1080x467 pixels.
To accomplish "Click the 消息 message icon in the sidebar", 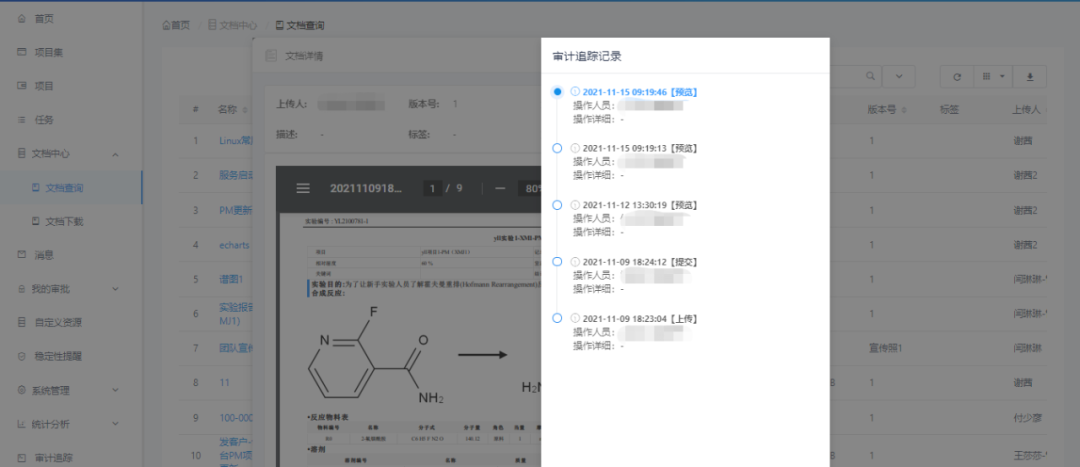I will (x=22, y=255).
